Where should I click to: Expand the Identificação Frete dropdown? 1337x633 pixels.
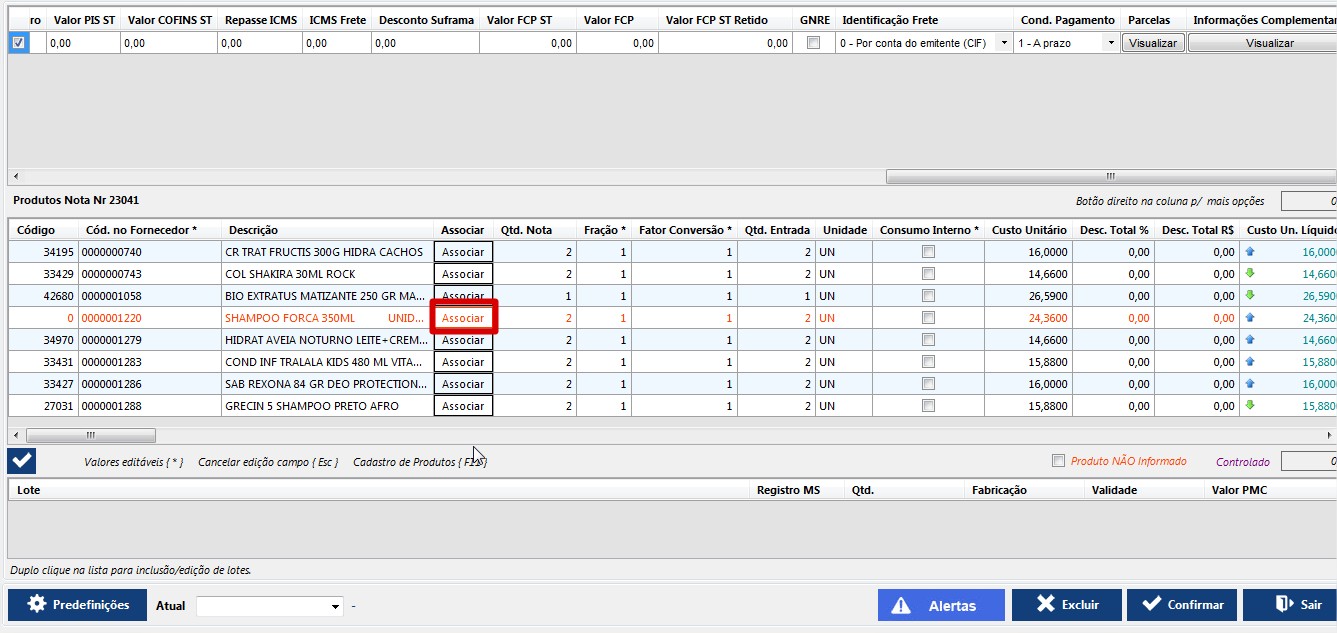pyautogui.click(x=1004, y=43)
